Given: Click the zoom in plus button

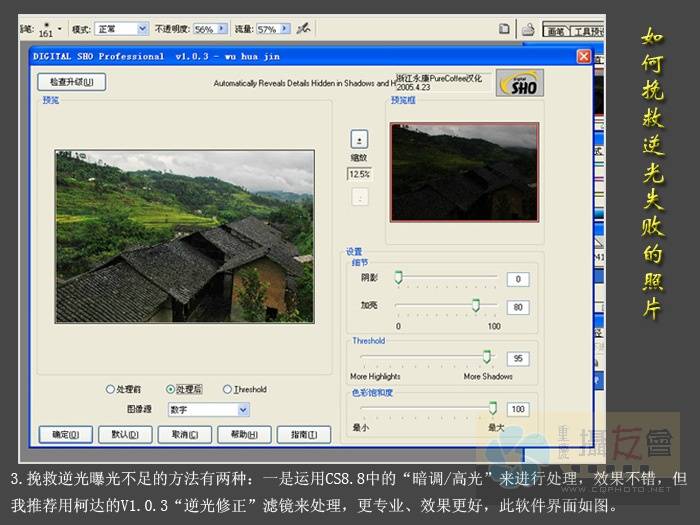Looking at the screenshot, I should pos(359,139).
